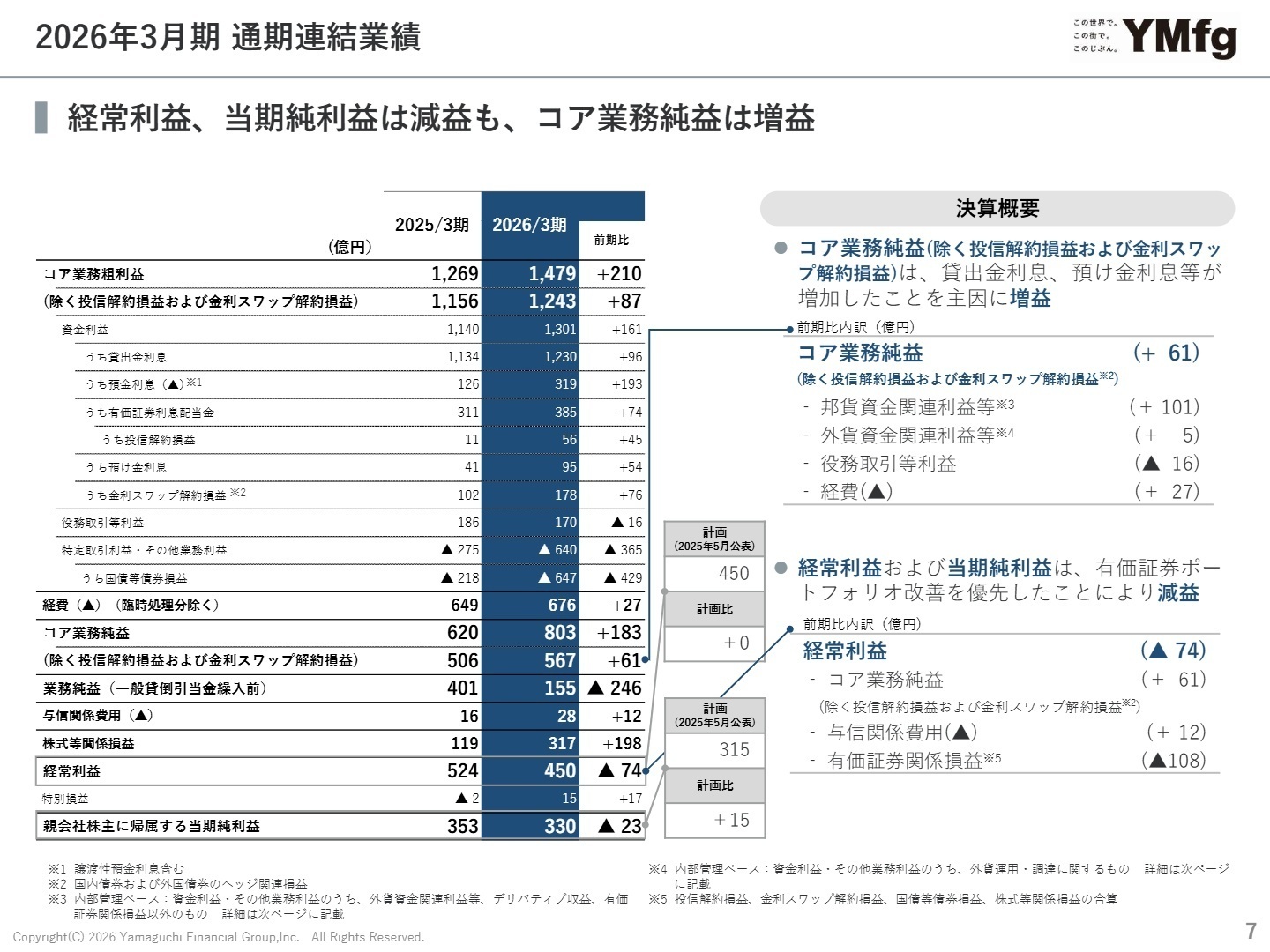Viewport: 1270px width, 952px height.
Task: Click the 業務純益(一般貸倒引当金繰入前) row label
Action: [x=154, y=688]
